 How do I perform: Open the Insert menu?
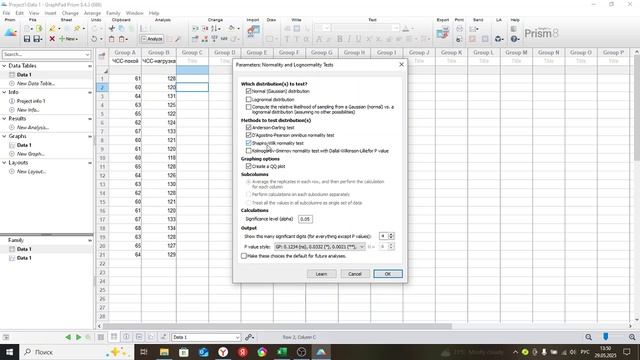[51, 13]
